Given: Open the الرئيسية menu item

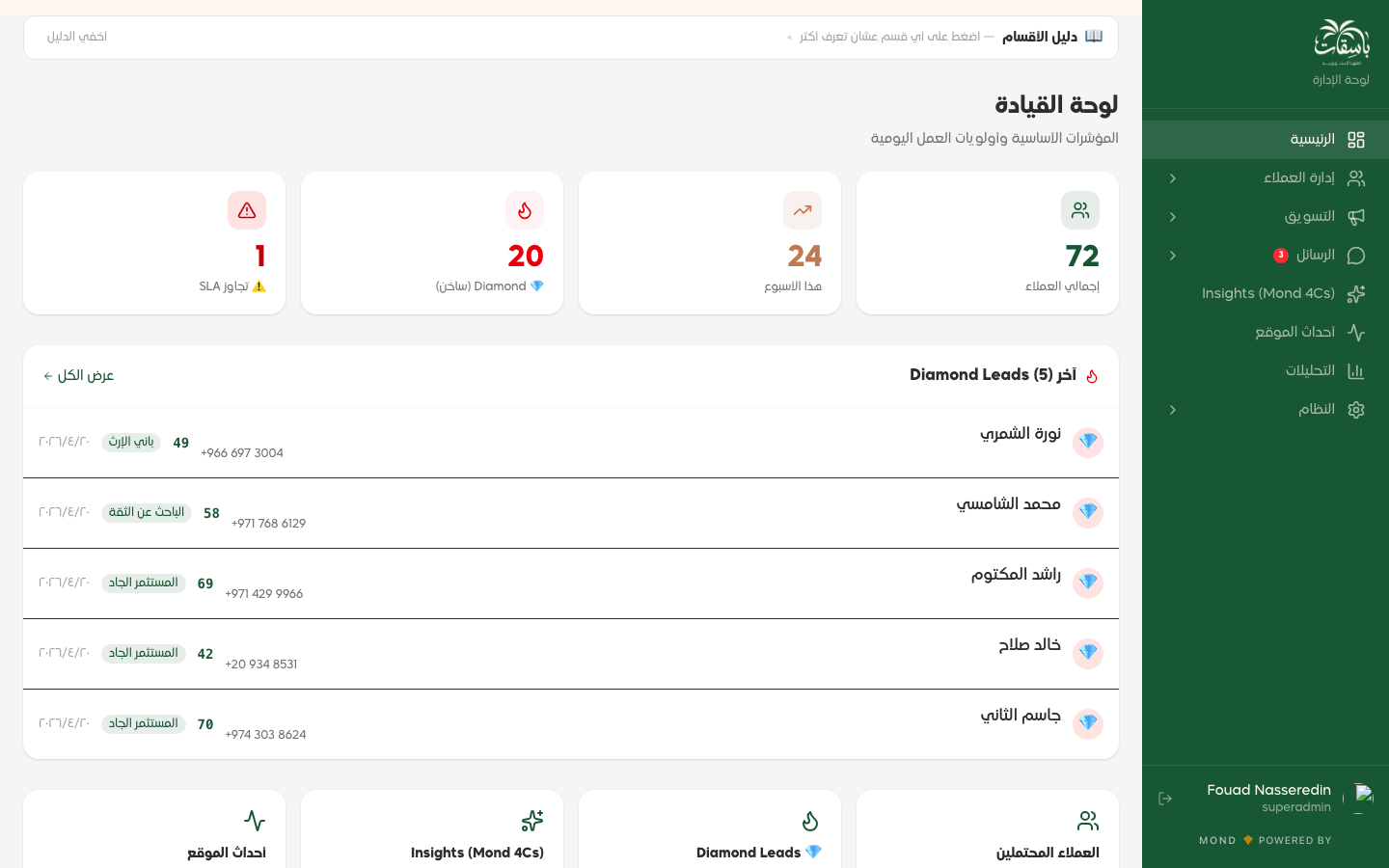Looking at the screenshot, I should click(1266, 140).
